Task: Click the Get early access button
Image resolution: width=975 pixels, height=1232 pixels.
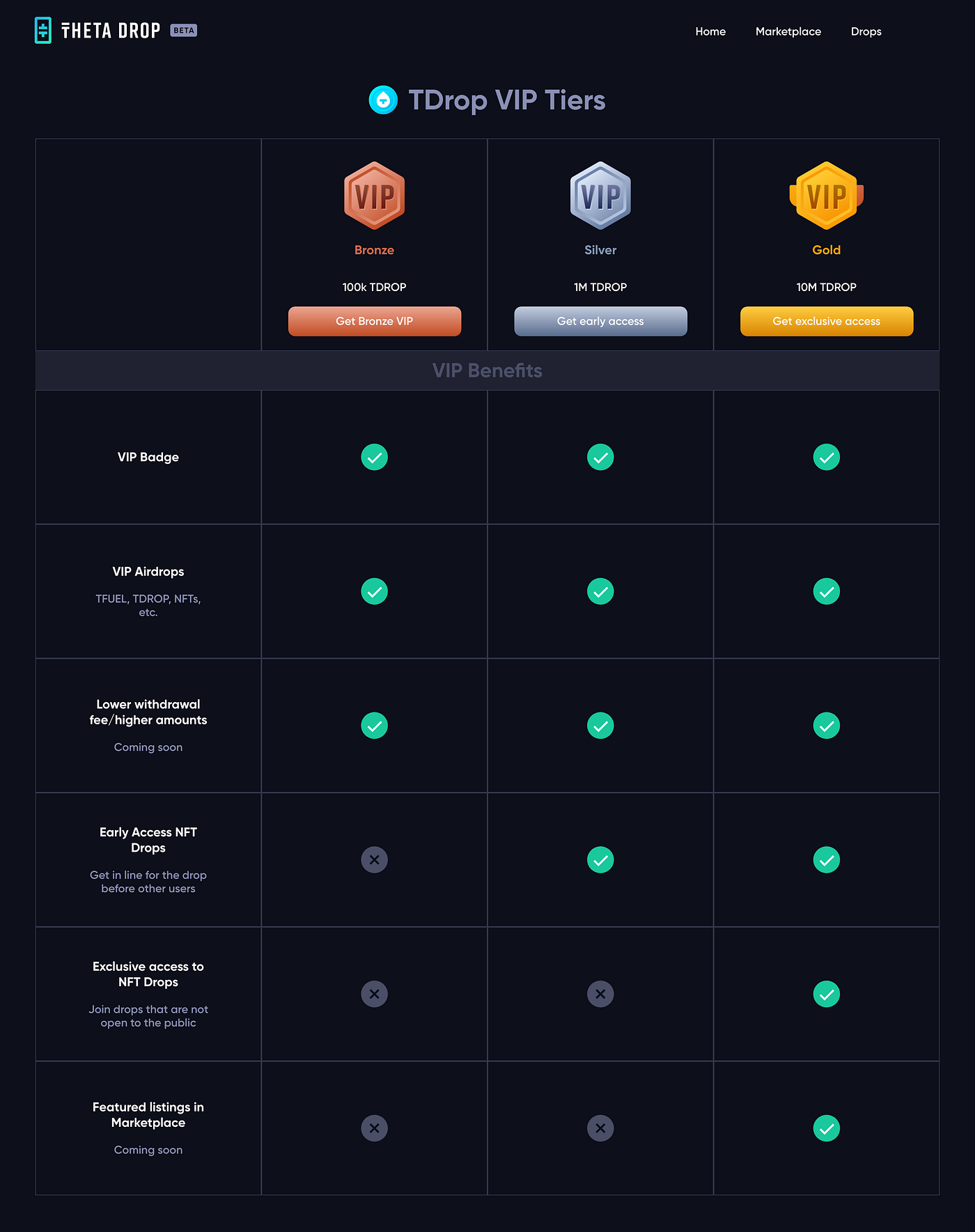Action: [600, 321]
